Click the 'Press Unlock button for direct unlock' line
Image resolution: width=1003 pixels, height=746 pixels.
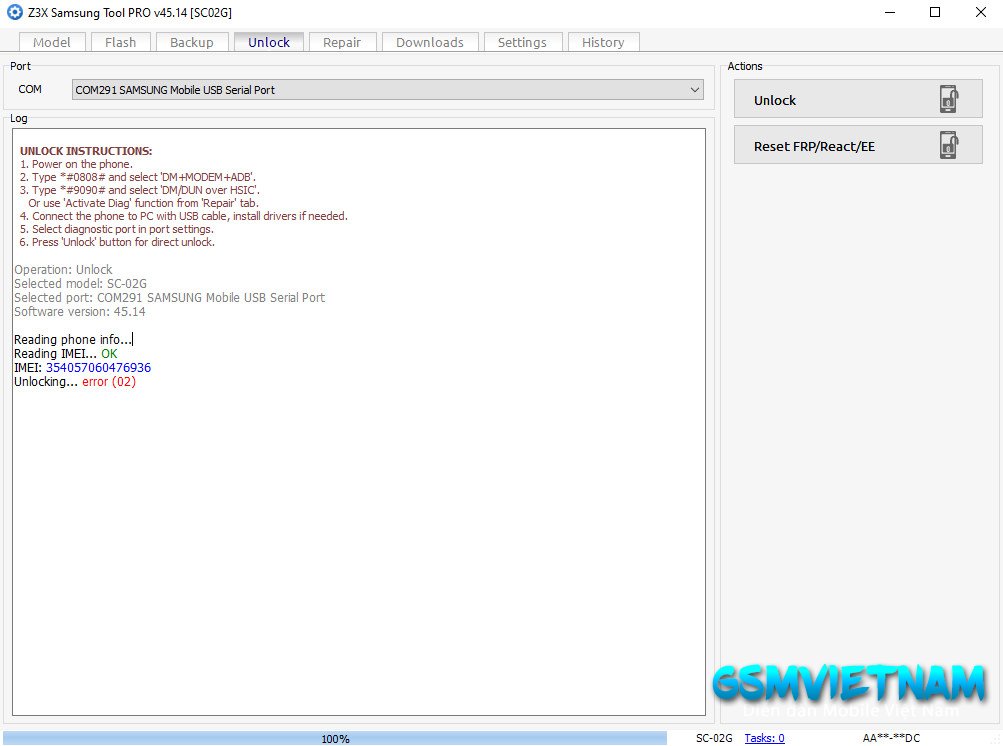pyautogui.click(x=117, y=242)
